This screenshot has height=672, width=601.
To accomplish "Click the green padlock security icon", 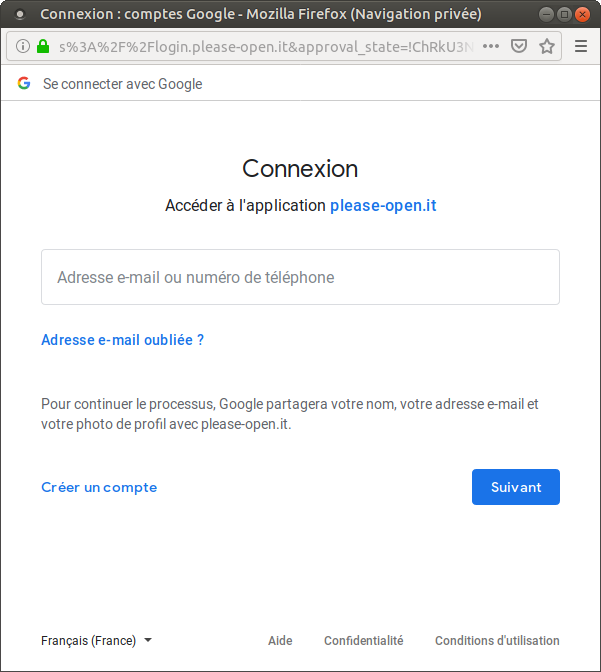I will [x=43, y=46].
